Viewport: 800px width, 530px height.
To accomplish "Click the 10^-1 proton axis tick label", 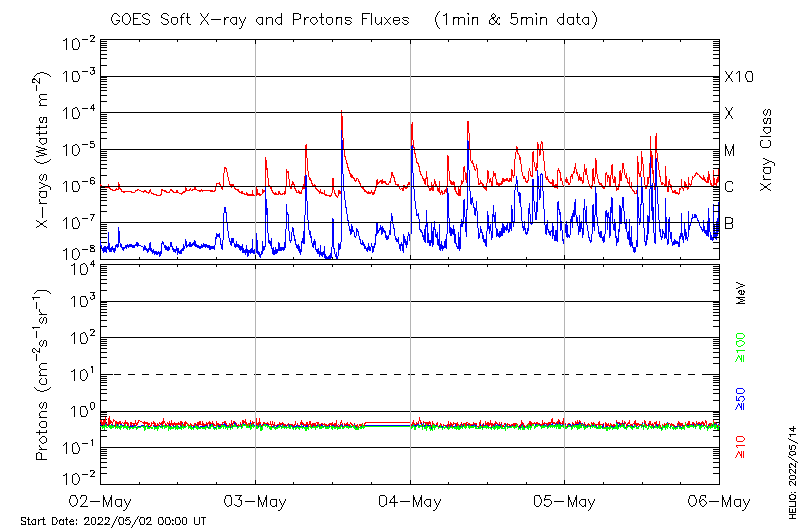I will 79,447.
